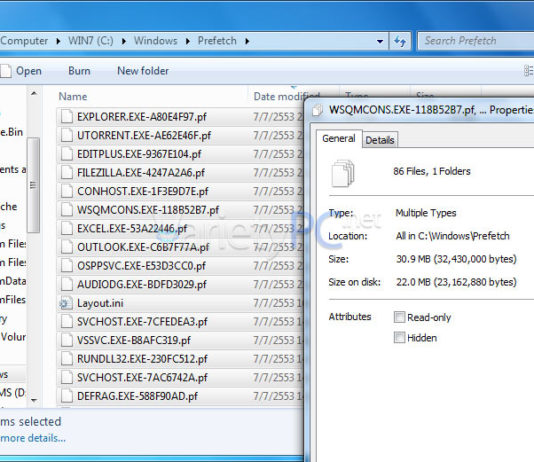
Task: Select the file name OSPPSVC.EXE-E53D3CC0.pf
Action: tap(141, 266)
